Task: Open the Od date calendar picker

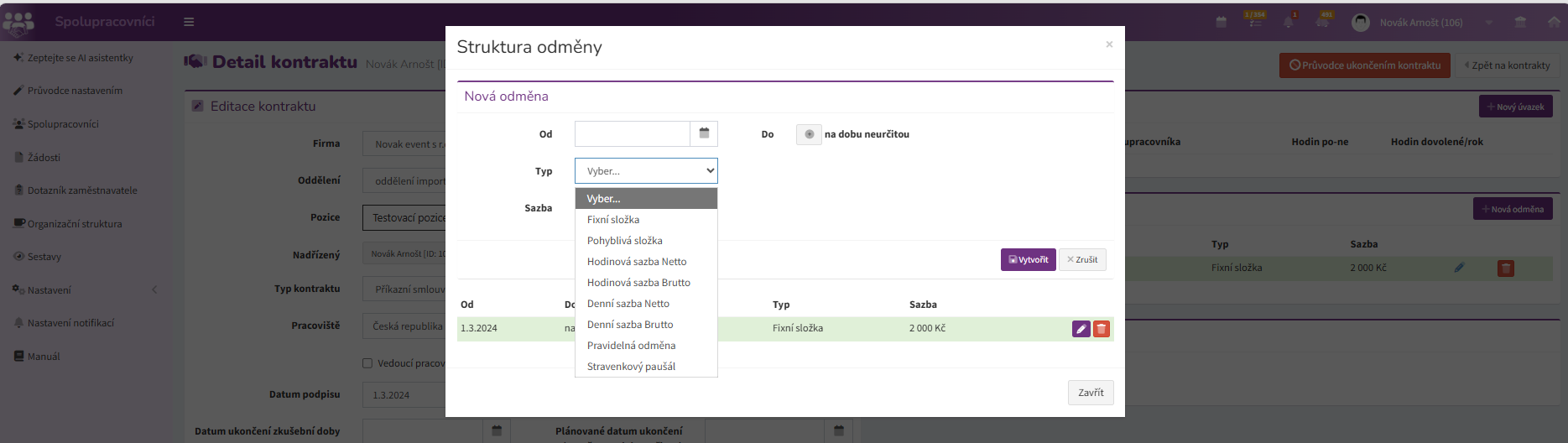Action: 704,133
